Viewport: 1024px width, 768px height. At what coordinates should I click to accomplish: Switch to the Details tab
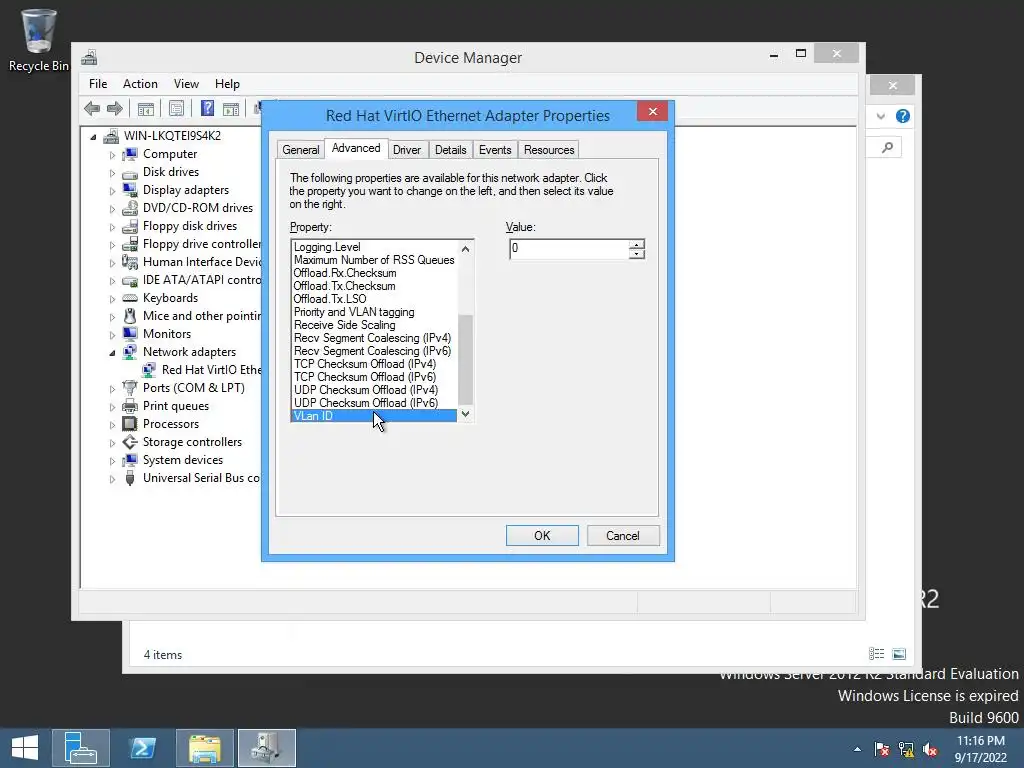(x=451, y=150)
